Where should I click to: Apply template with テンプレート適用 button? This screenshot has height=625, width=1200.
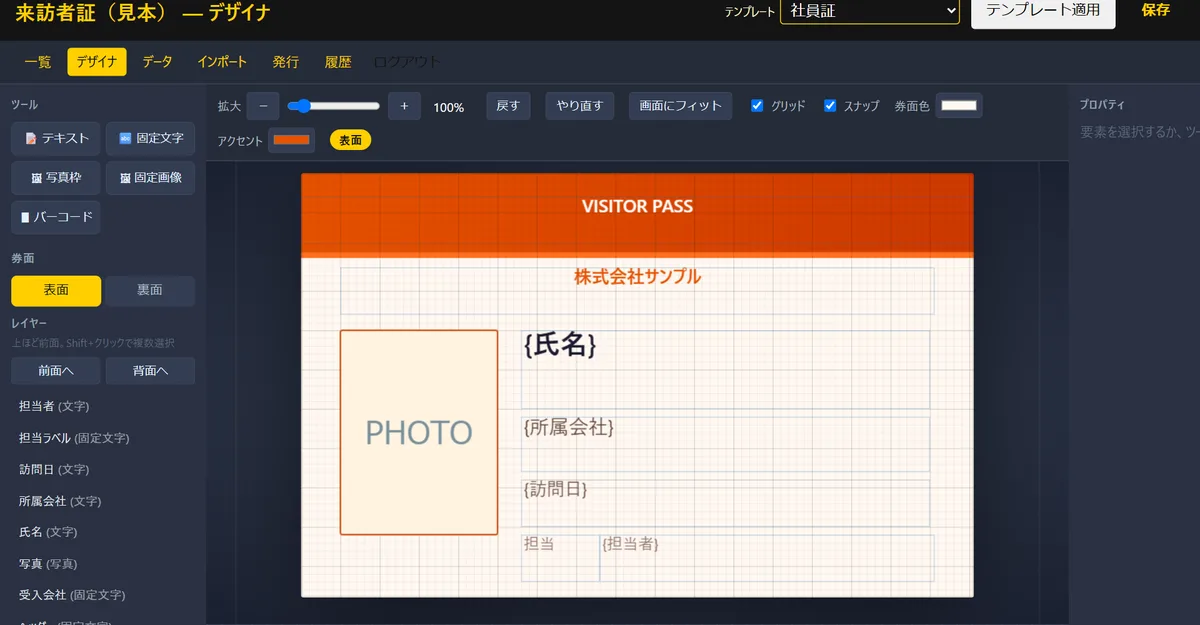[1043, 11]
